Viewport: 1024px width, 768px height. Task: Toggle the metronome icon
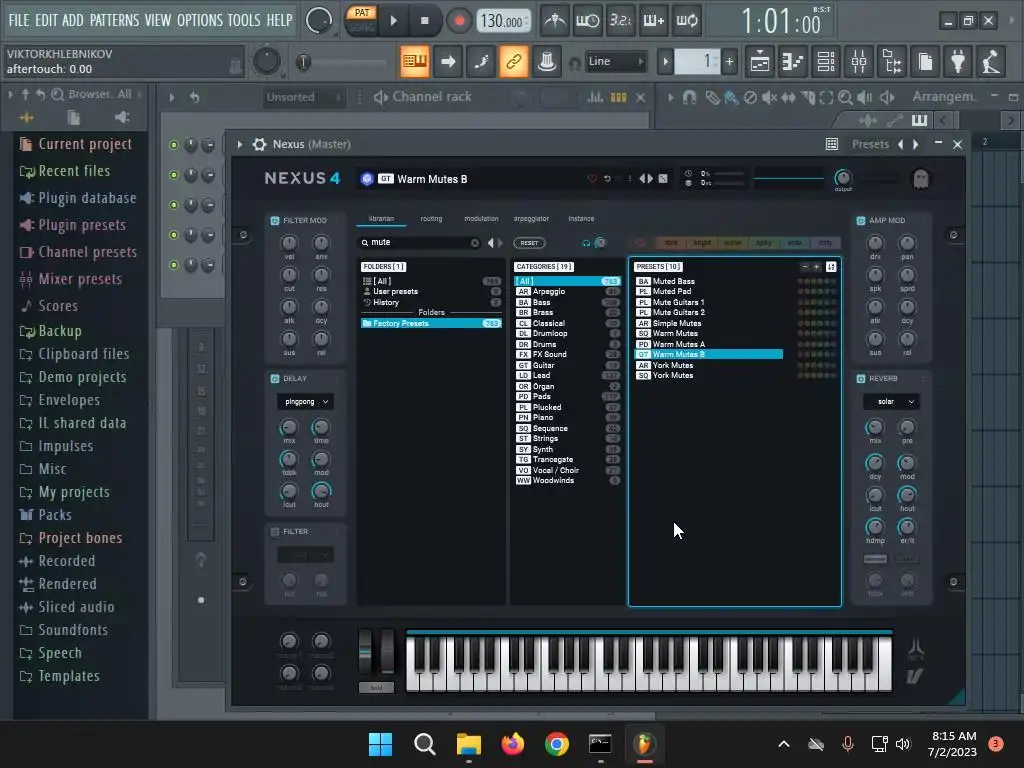click(555, 21)
